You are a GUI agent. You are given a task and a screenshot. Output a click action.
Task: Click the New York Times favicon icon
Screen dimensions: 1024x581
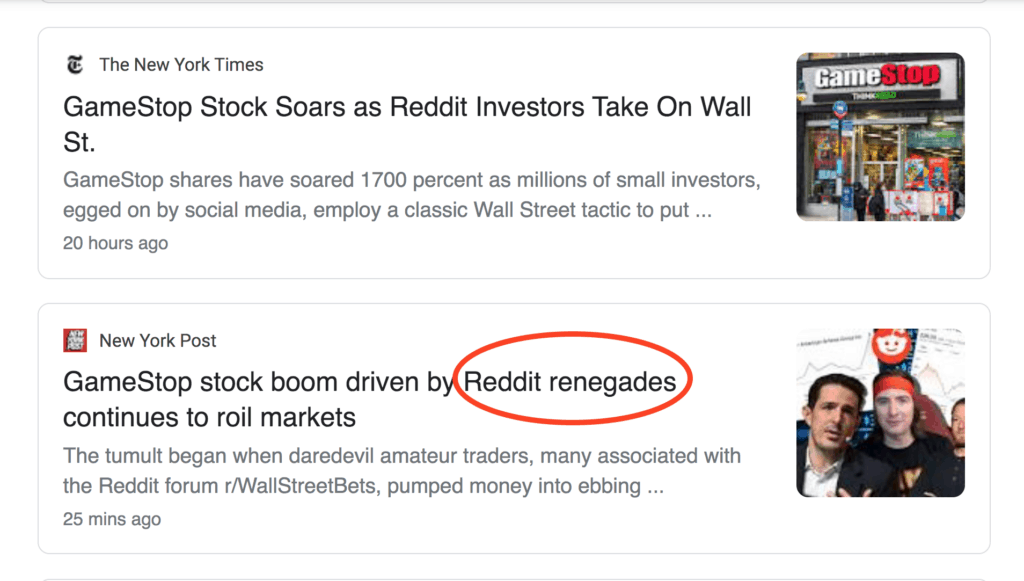[x=75, y=65]
